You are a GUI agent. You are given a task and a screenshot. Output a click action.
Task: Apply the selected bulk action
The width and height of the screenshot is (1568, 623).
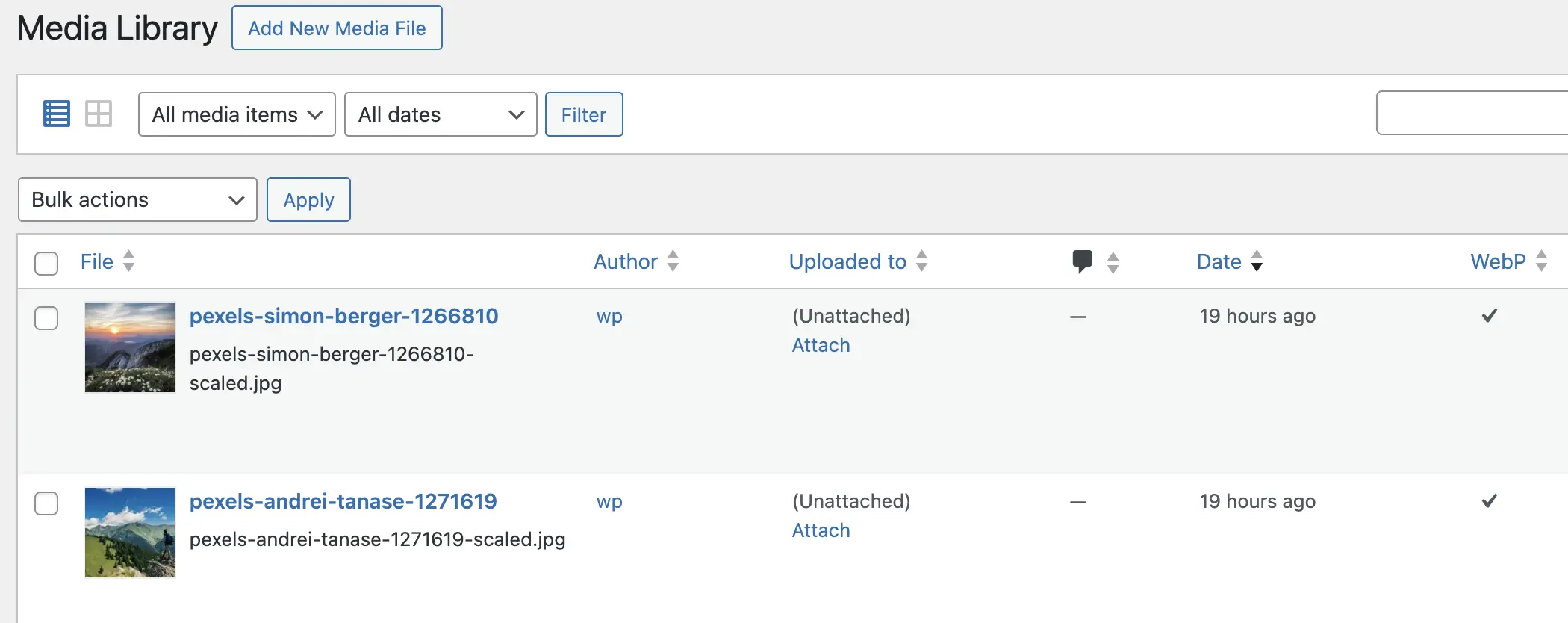[308, 199]
